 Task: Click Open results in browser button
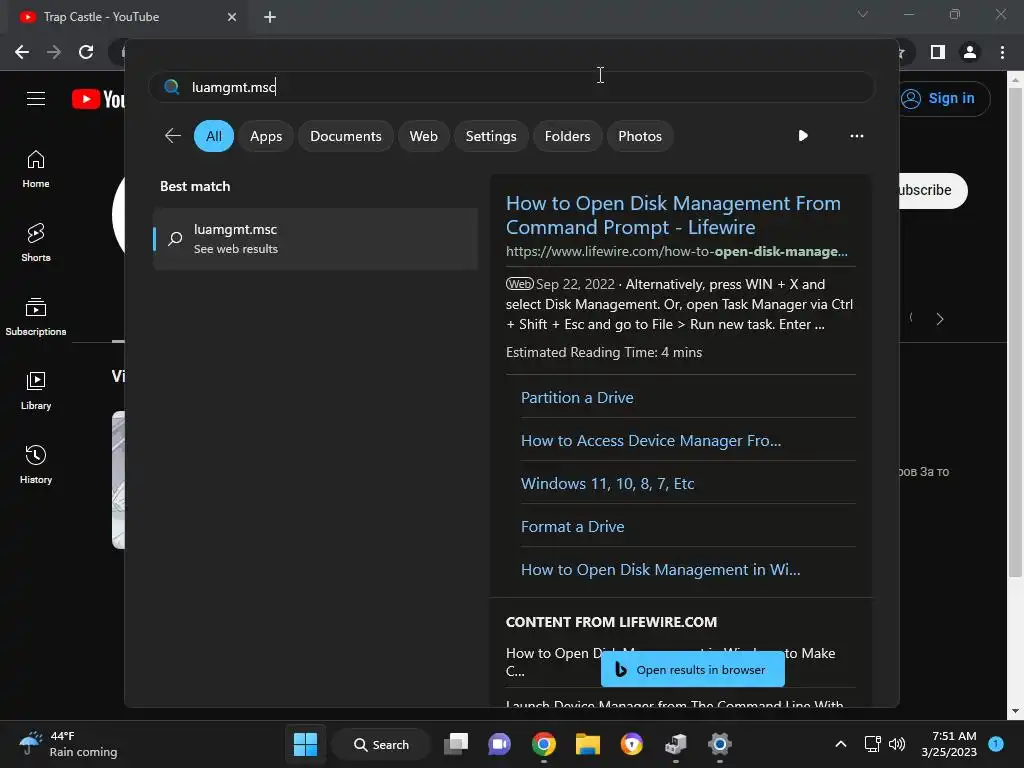click(x=692, y=669)
